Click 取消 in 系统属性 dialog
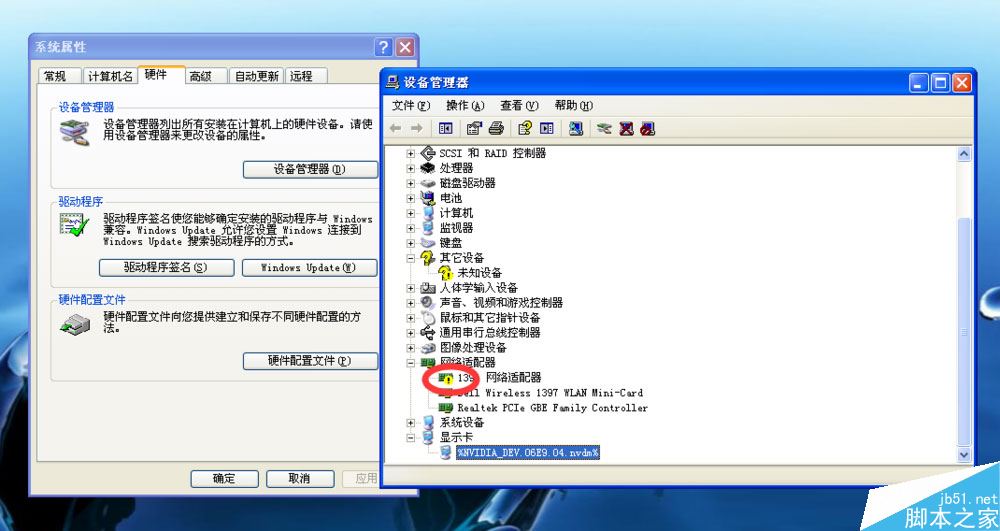Image resolution: width=1000 pixels, height=531 pixels. 300,479
